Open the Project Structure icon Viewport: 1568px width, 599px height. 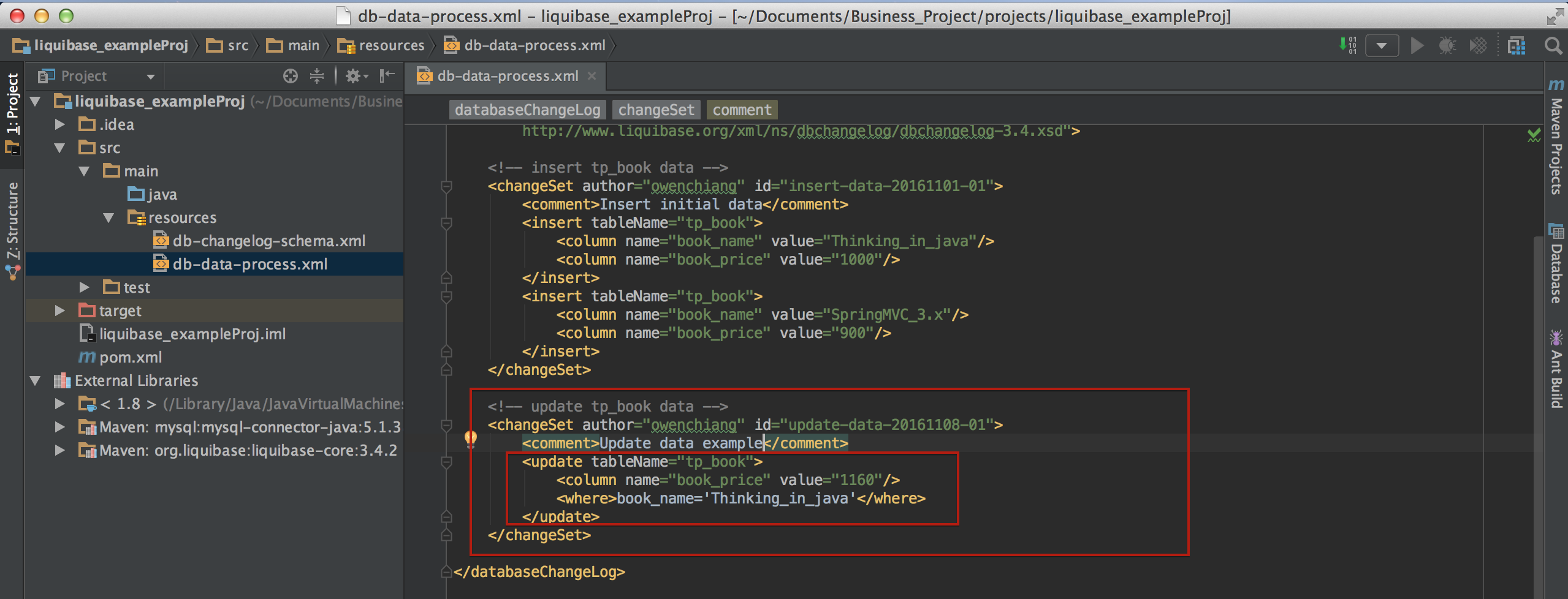(x=1517, y=45)
